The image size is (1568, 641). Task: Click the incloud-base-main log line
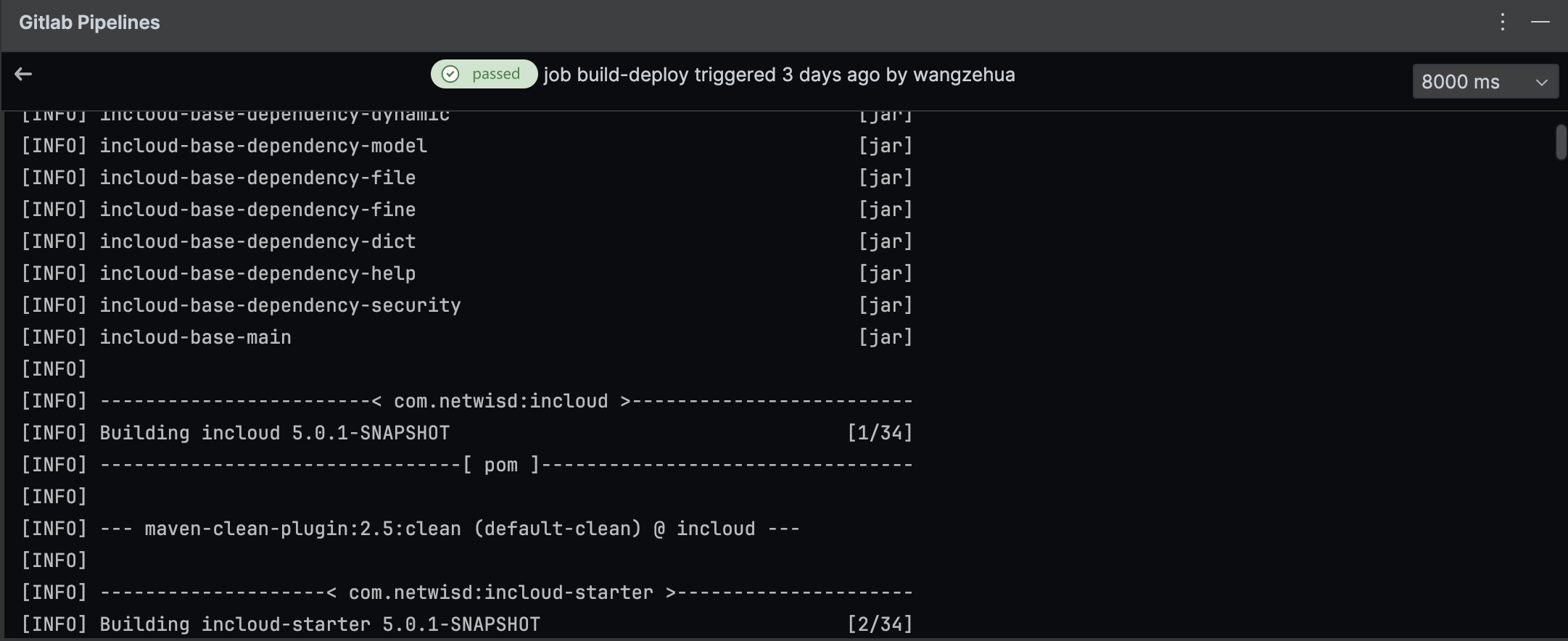[195, 337]
